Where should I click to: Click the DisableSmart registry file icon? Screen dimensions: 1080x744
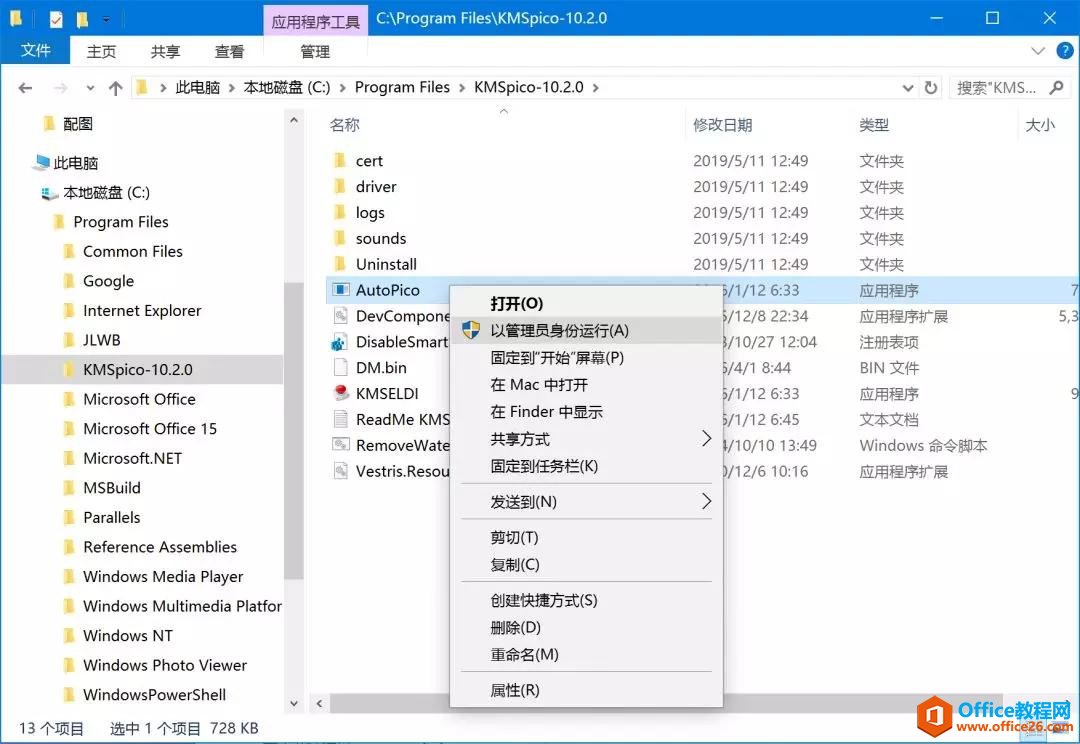click(340, 342)
